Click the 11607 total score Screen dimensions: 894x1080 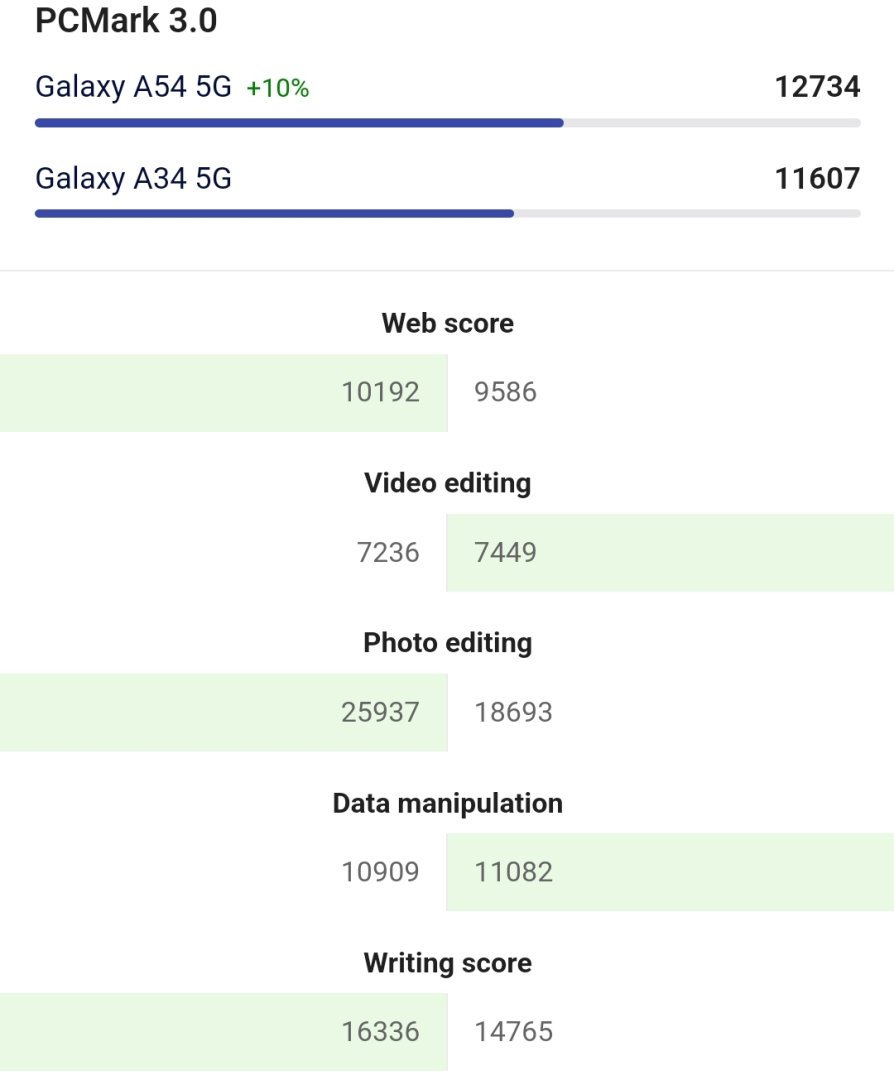point(818,178)
